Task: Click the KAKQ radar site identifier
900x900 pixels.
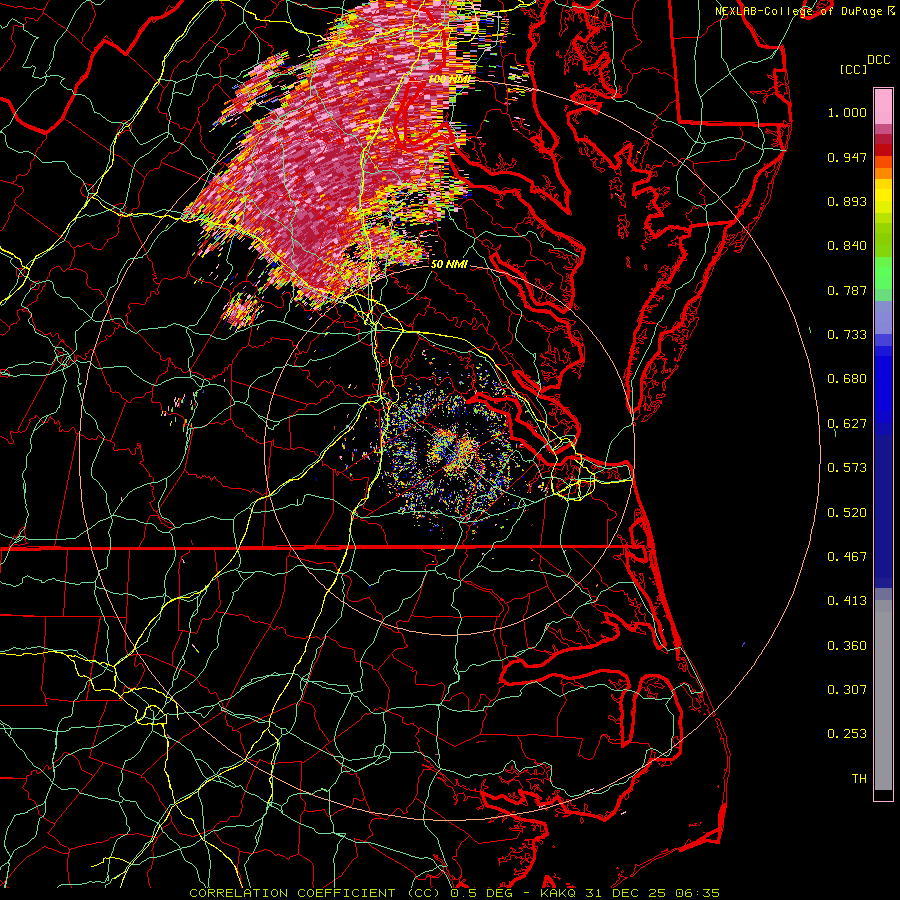Action: (558, 893)
